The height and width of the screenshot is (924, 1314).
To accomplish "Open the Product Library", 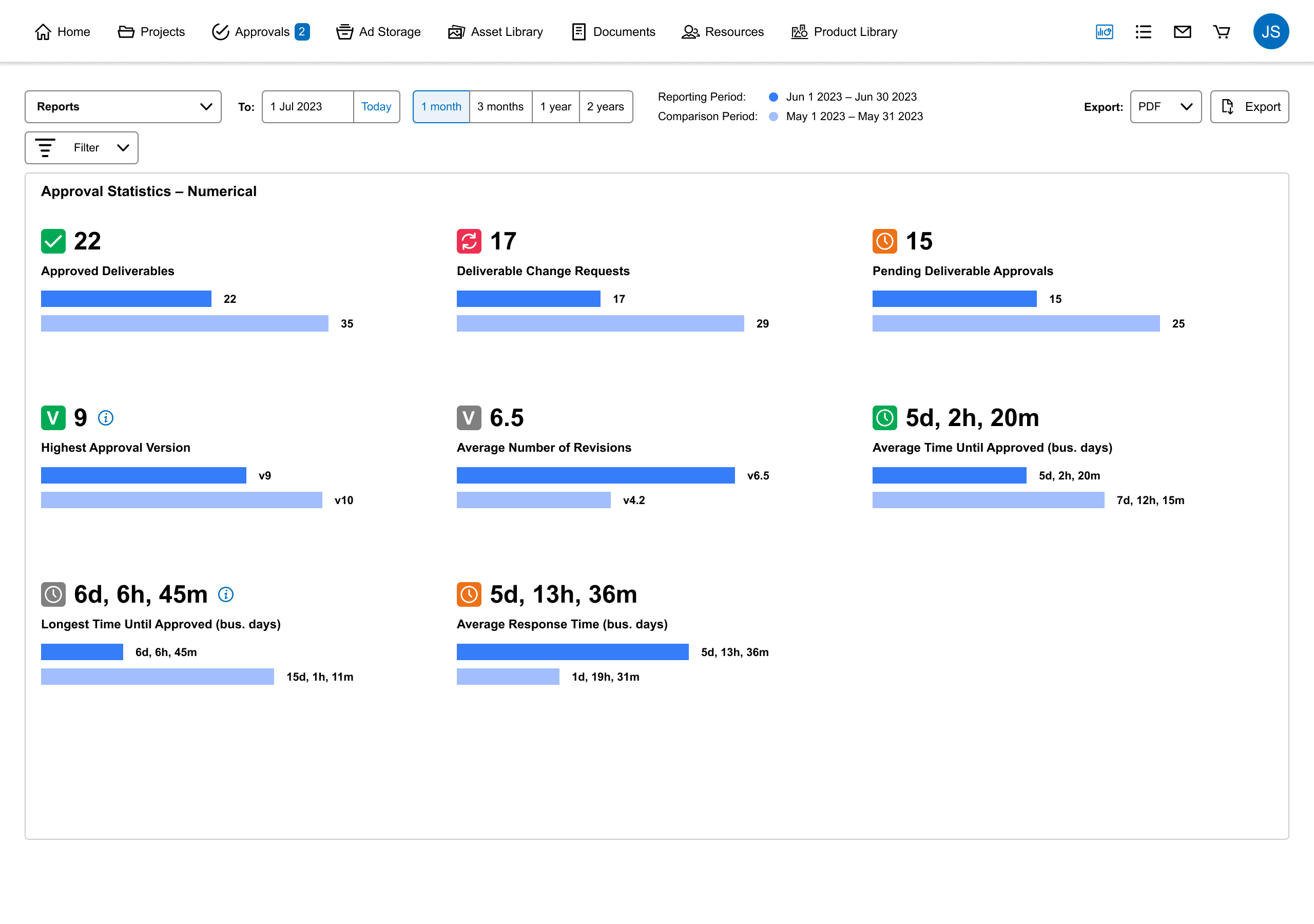I will pyautogui.click(x=844, y=32).
